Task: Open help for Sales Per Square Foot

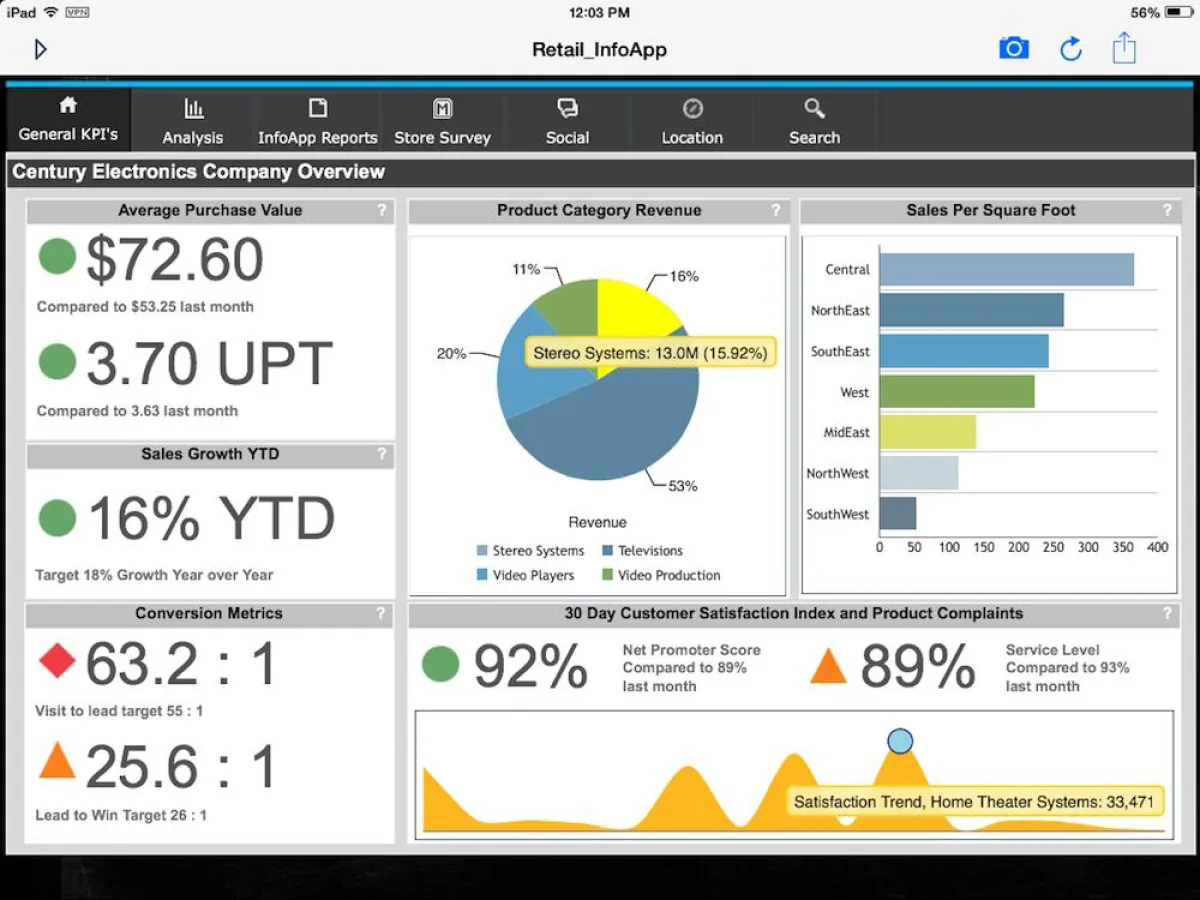Action: click(1167, 210)
